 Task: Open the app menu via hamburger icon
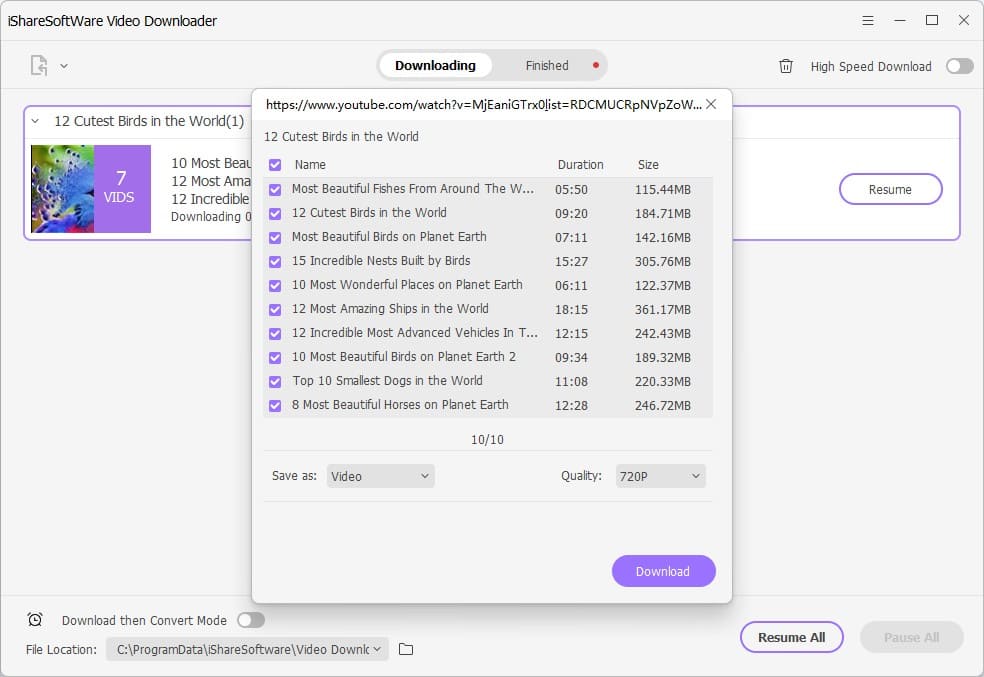tap(866, 20)
